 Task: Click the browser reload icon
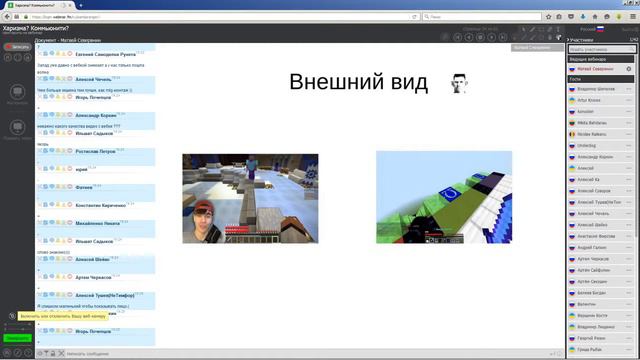tap(414, 17)
